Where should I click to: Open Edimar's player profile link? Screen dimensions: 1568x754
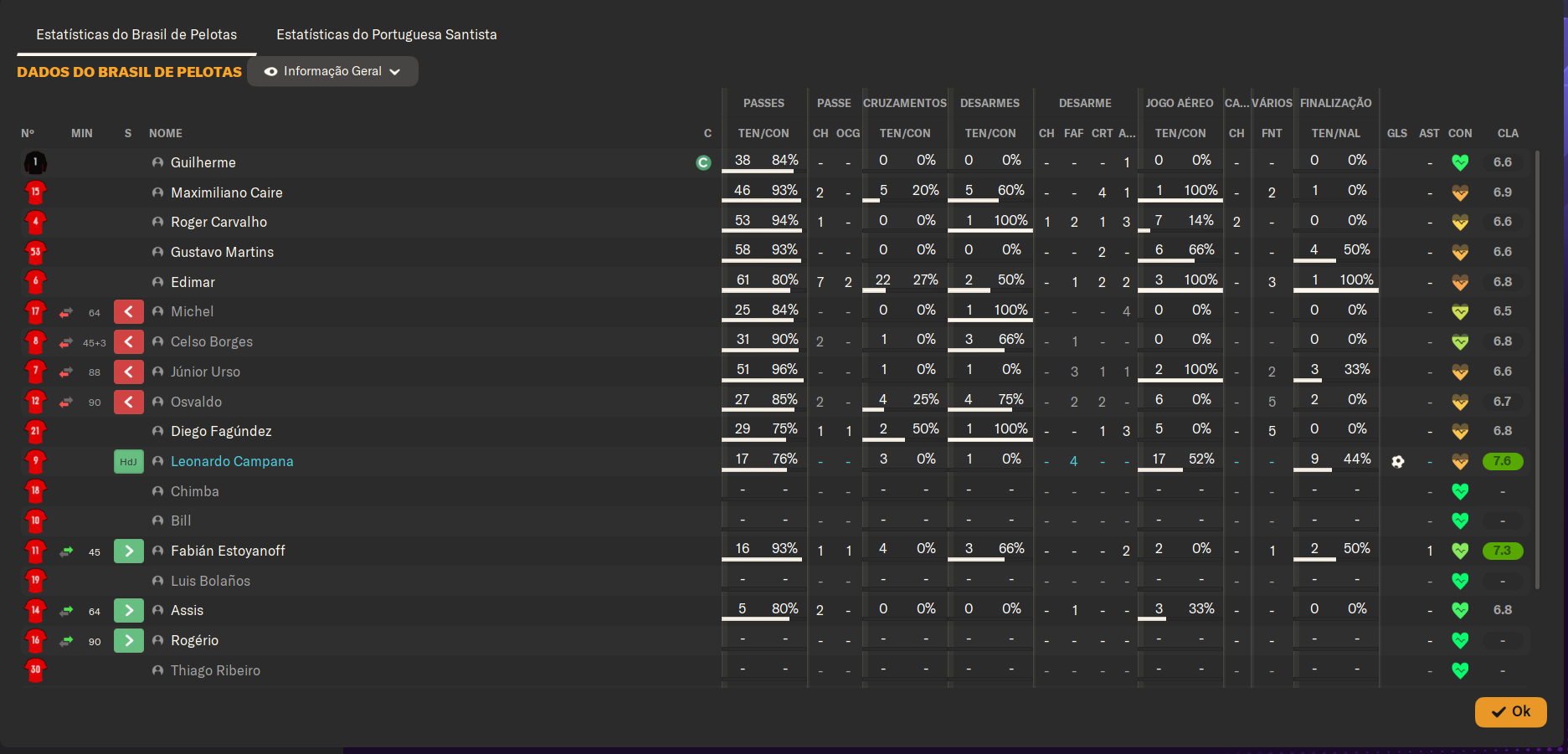[193, 282]
